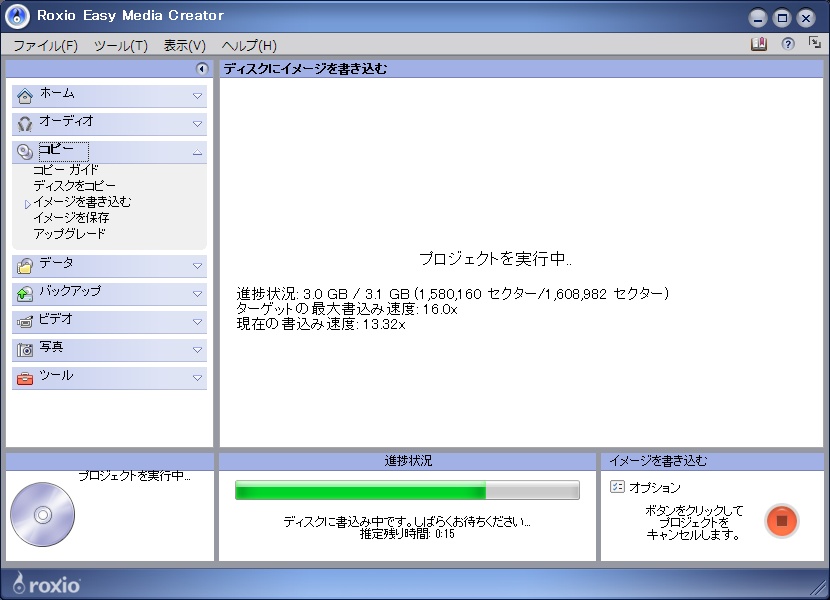Image resolution: width=830 pixels, height=600 pixels.
Task: Click the コピー disc icon
Action: (x=24, y=152)
